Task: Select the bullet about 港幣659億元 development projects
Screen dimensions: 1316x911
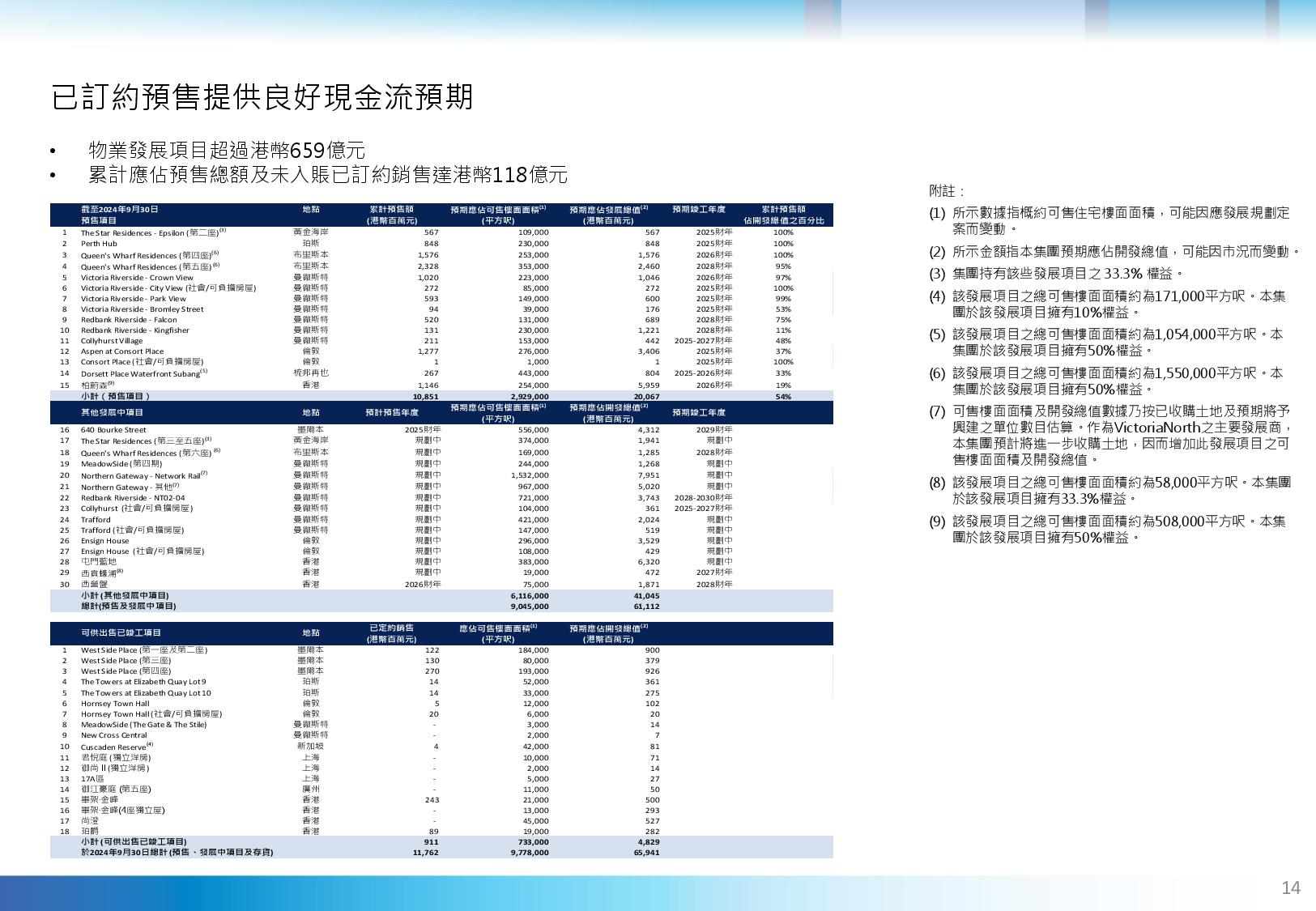Action: (x=226, y=151)
